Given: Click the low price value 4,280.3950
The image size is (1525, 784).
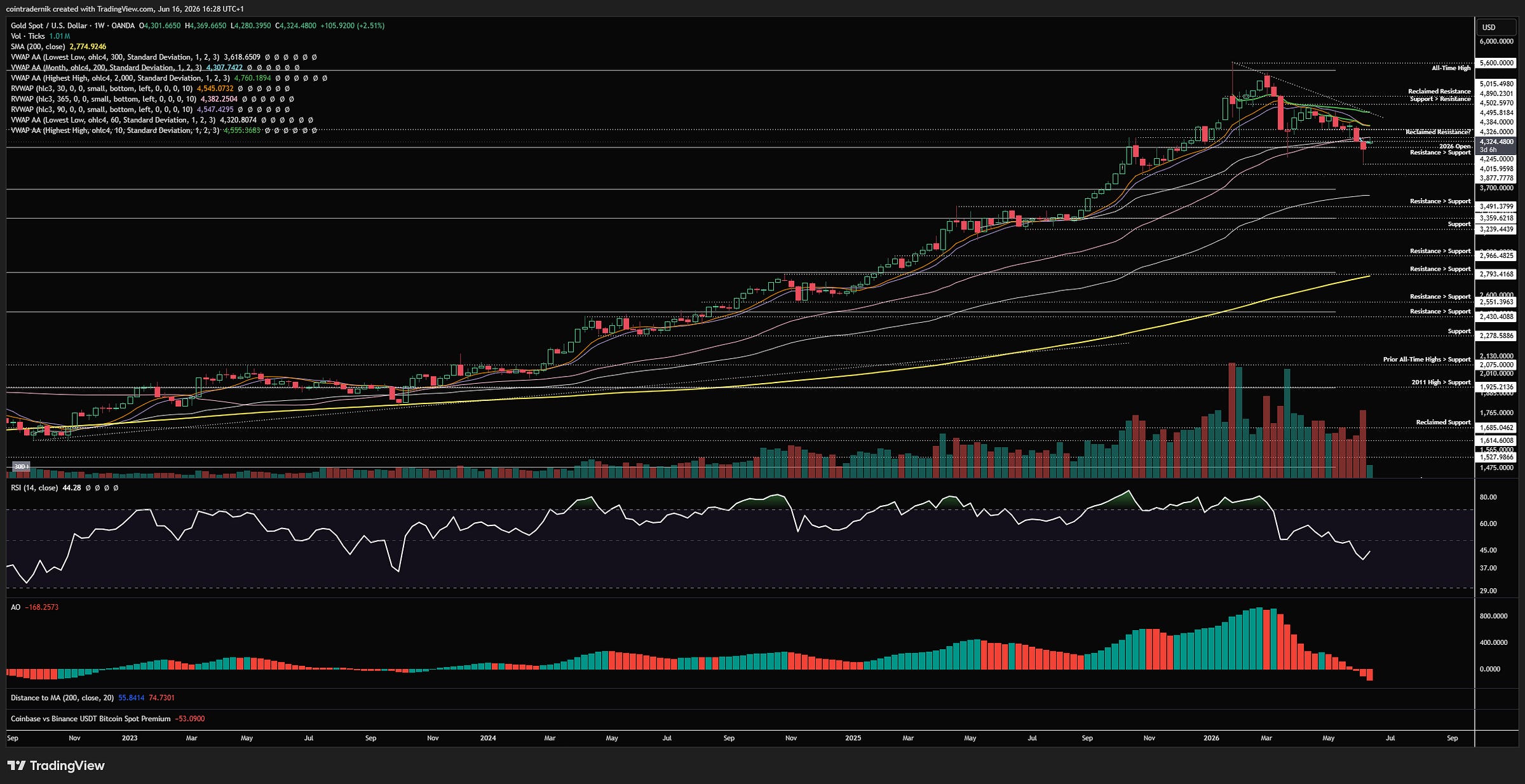Looking at the screenshot, I should [252, 26].
